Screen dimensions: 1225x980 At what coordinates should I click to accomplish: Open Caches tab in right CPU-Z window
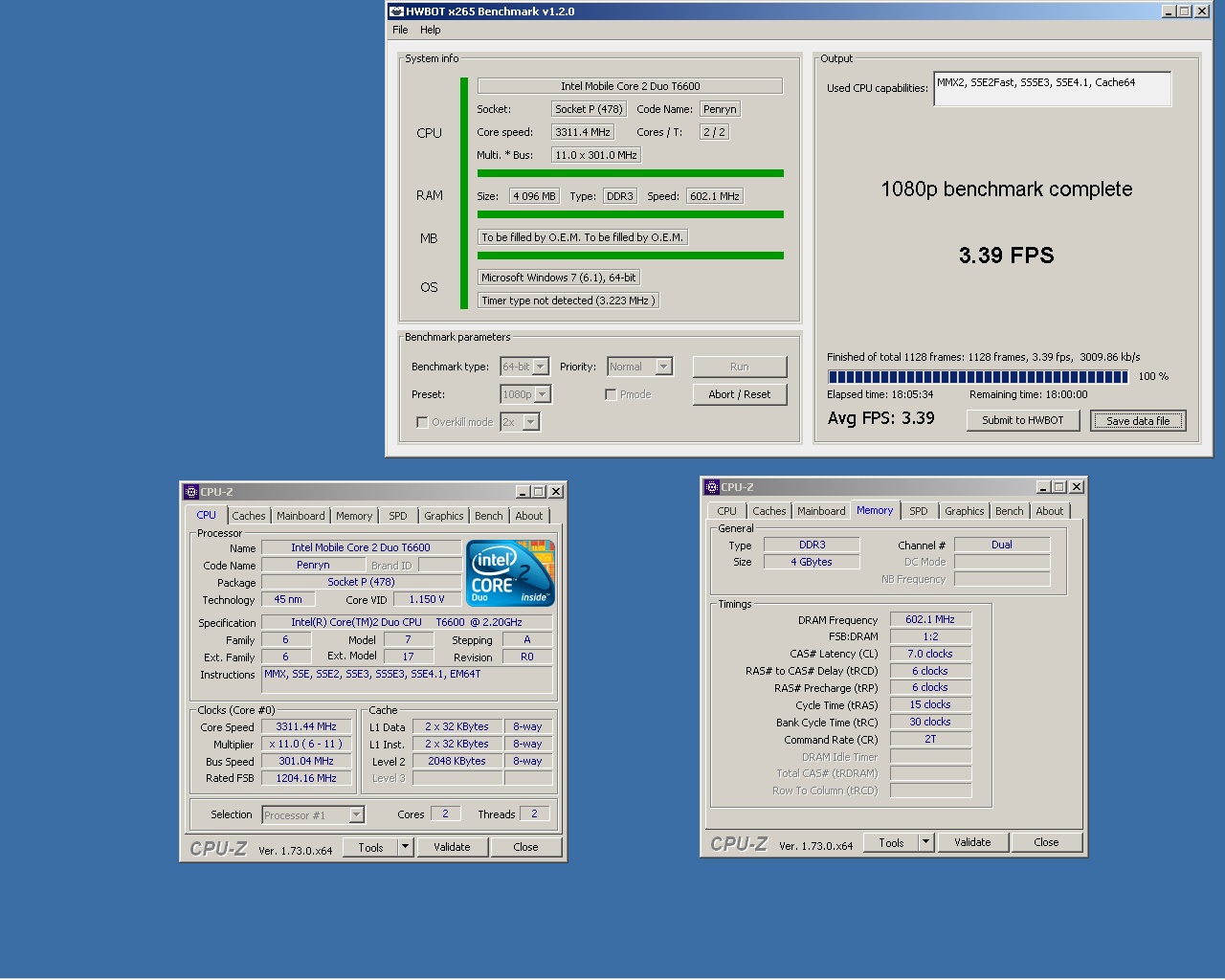click(769, 511)
